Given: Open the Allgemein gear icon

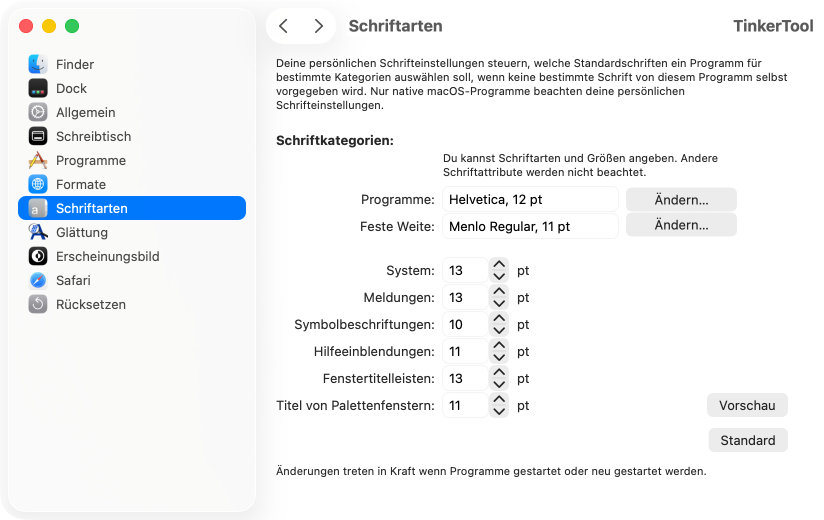Looking at the screenshot, I should [38, 112].
